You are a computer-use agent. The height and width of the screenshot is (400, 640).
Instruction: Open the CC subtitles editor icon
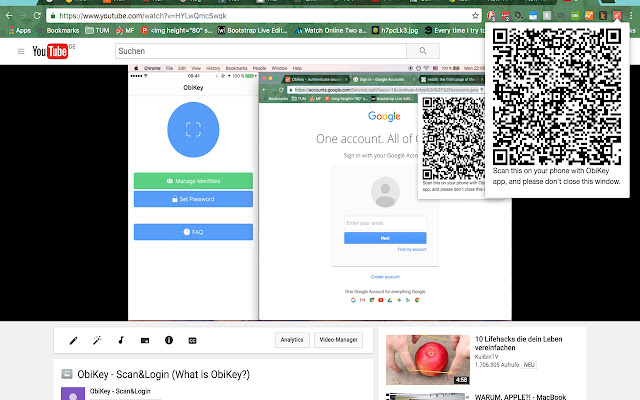(193, 340)
